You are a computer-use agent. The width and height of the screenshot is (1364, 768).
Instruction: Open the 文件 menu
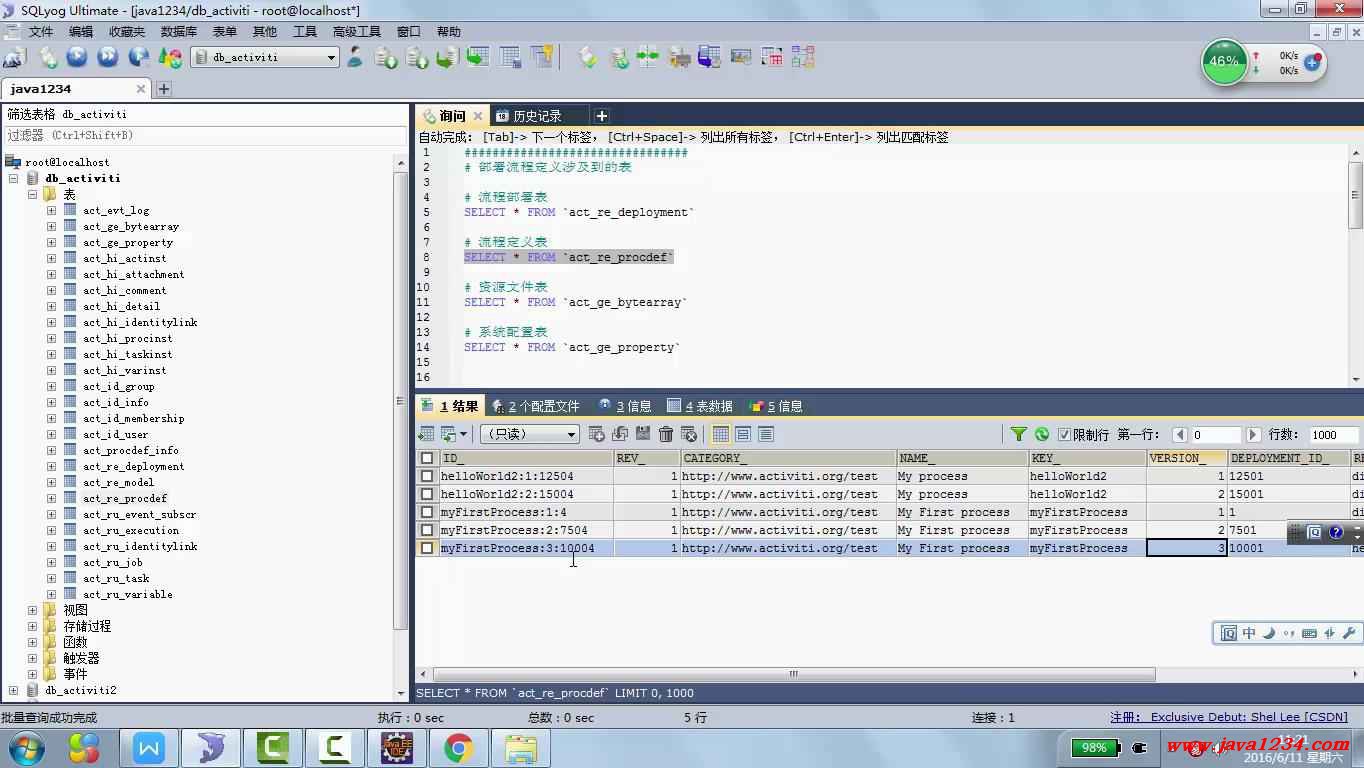tap(41, 32)
